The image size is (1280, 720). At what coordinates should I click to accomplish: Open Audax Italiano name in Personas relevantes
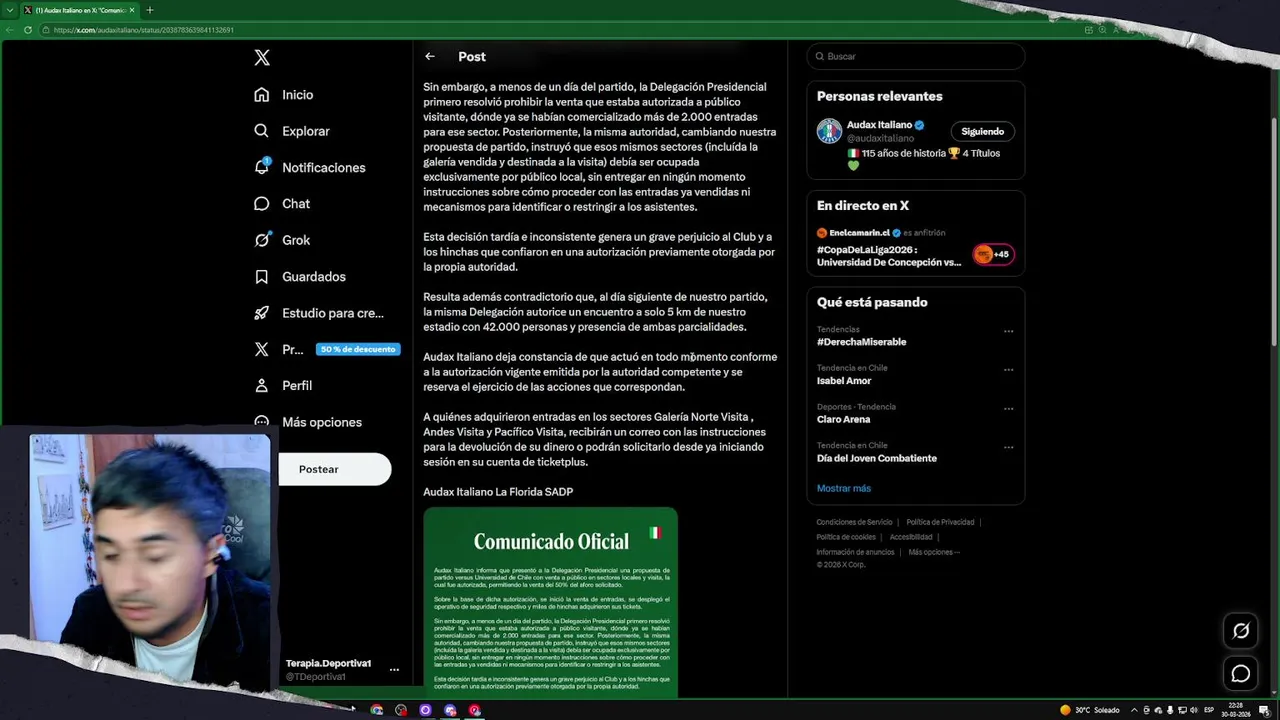879,125
